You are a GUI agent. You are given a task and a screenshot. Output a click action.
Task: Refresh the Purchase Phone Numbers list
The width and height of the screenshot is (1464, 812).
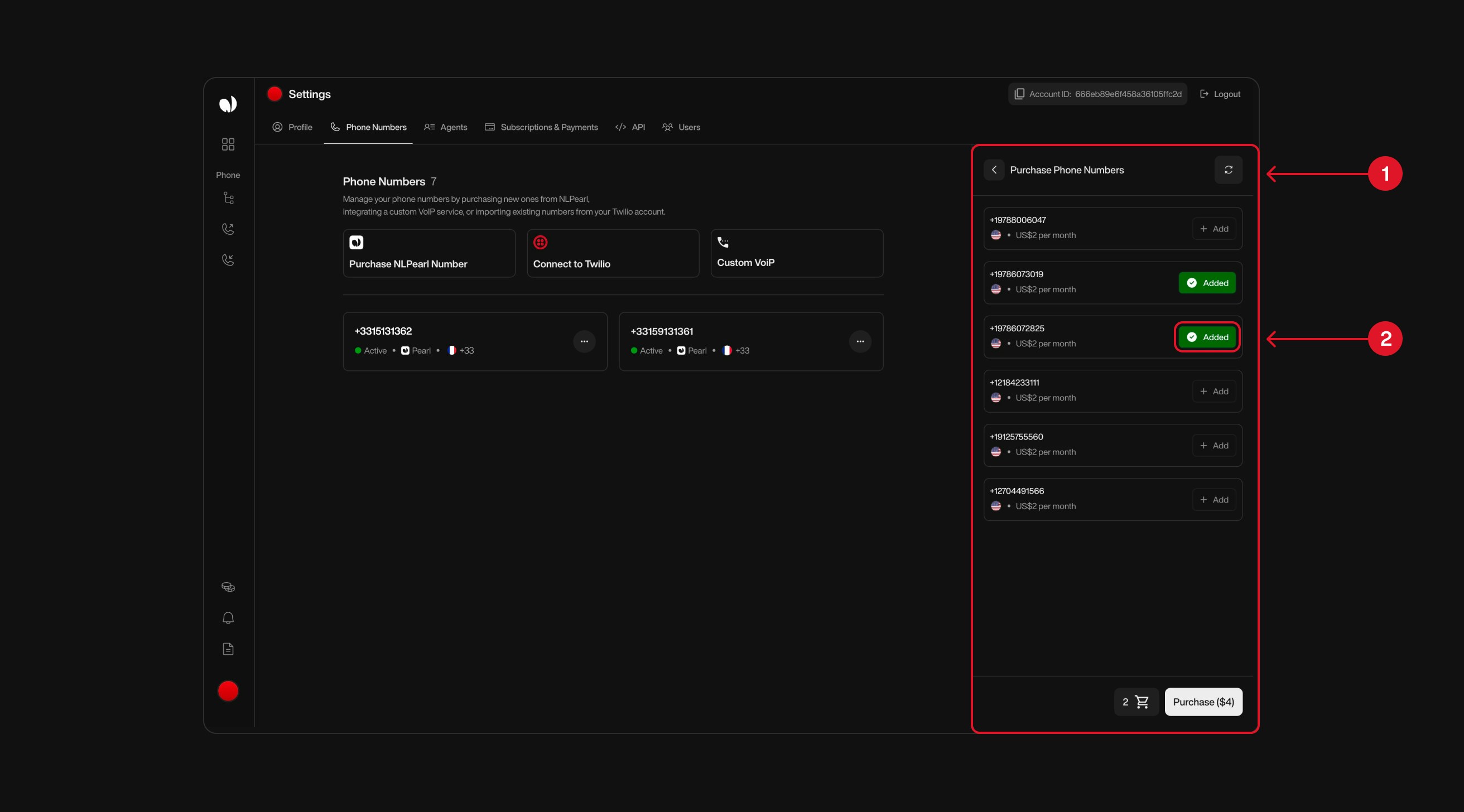click(x=1228, y=170)
